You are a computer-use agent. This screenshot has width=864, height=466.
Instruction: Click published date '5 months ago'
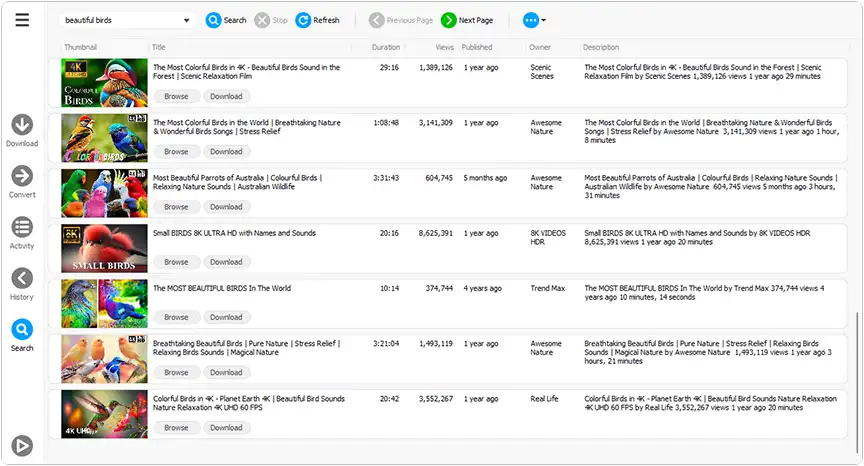tap(485, 178)
